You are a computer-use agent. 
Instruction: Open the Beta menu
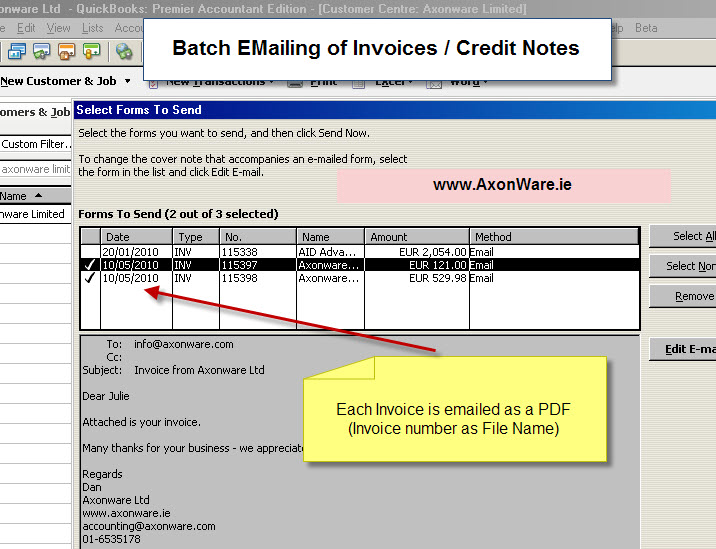tap(646, 28)
